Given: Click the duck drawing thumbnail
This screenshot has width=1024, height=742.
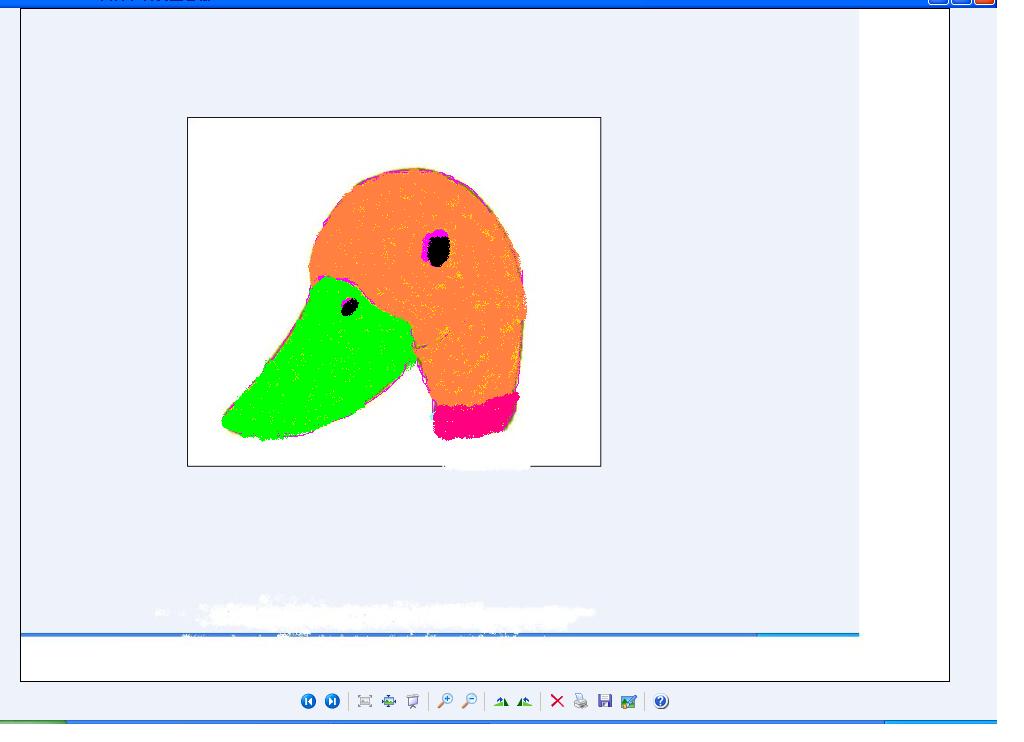Looking at the screenshot, I should 394,292.
